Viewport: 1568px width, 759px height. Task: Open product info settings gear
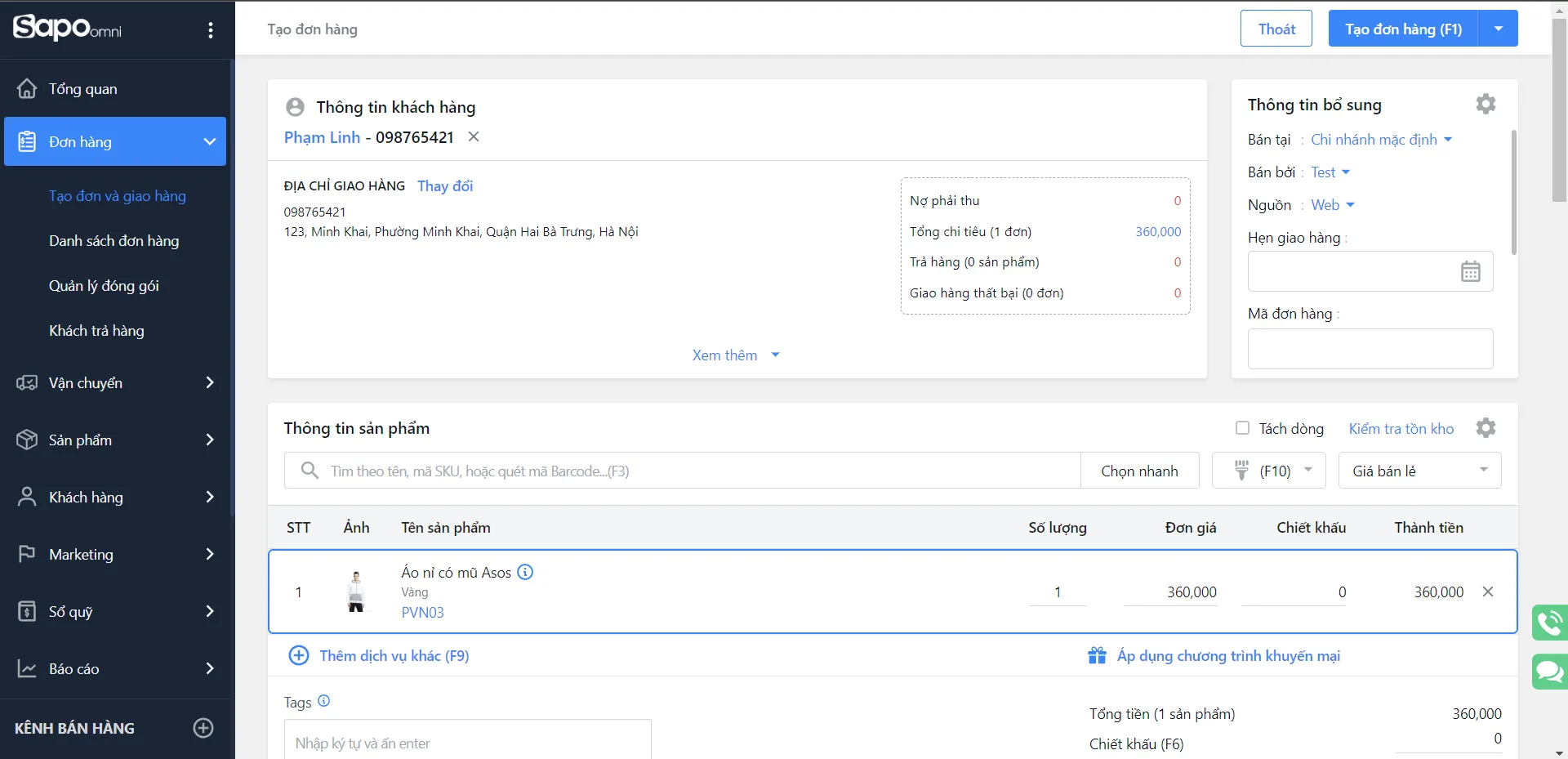pyautogui.click(x=1486, y=428)
